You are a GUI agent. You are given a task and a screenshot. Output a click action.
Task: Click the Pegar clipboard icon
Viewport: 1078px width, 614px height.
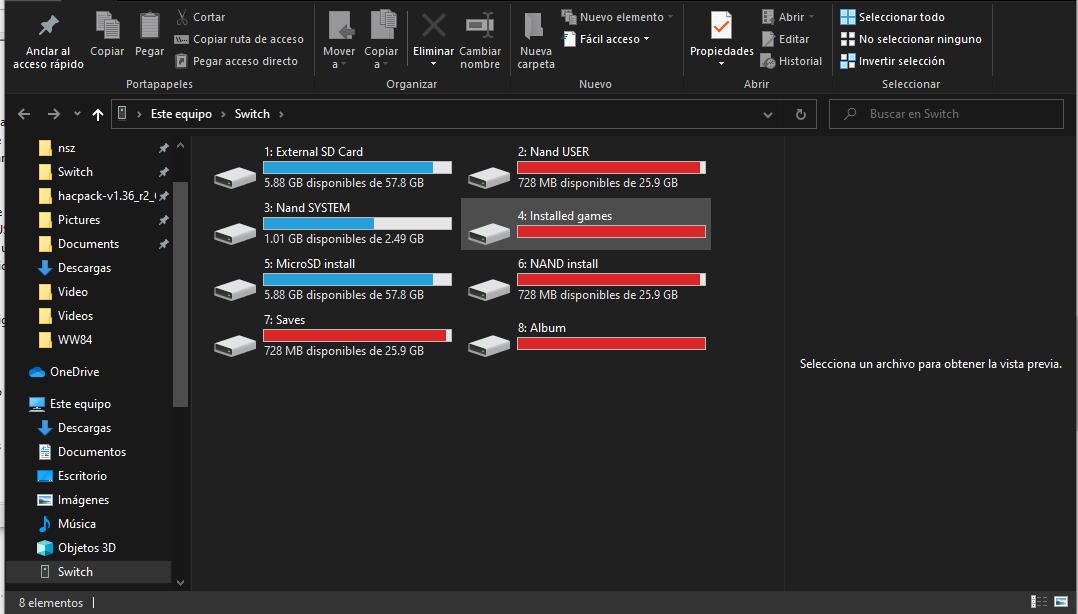click(149, 26)
